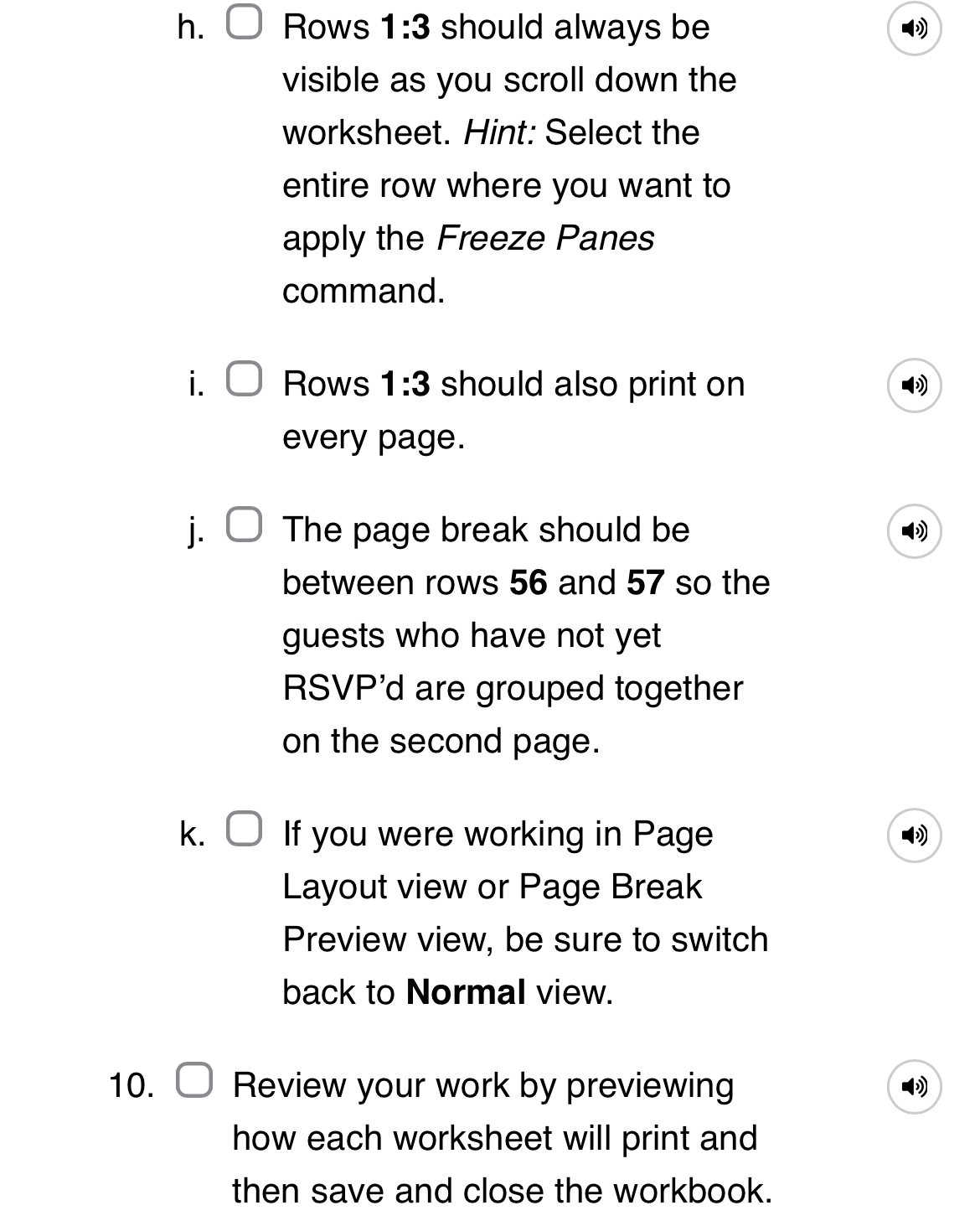The height and width of the screenshot is (1226, 980).
Task: Tick the checkbox for switching to Normal view
Action: [x=244, y=826]
